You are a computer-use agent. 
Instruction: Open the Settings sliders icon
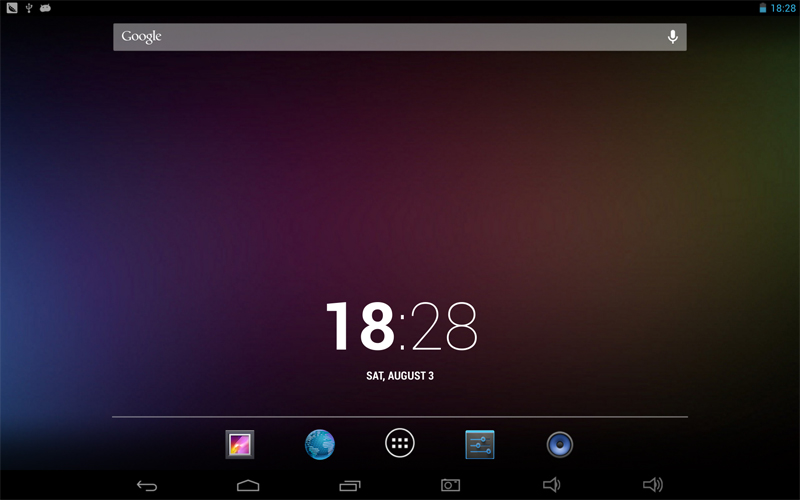(480, 444)
